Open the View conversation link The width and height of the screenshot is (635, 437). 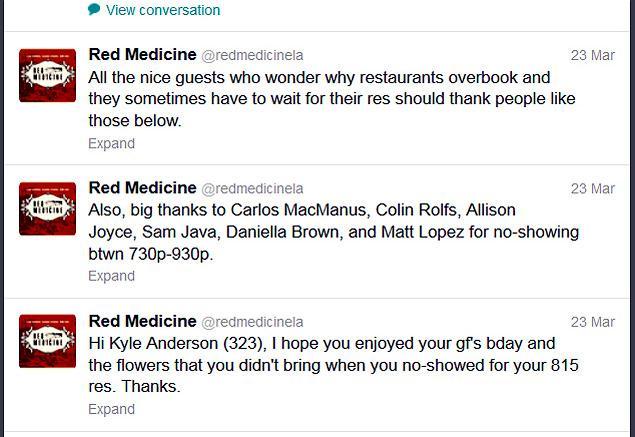[x=162, y=10]
